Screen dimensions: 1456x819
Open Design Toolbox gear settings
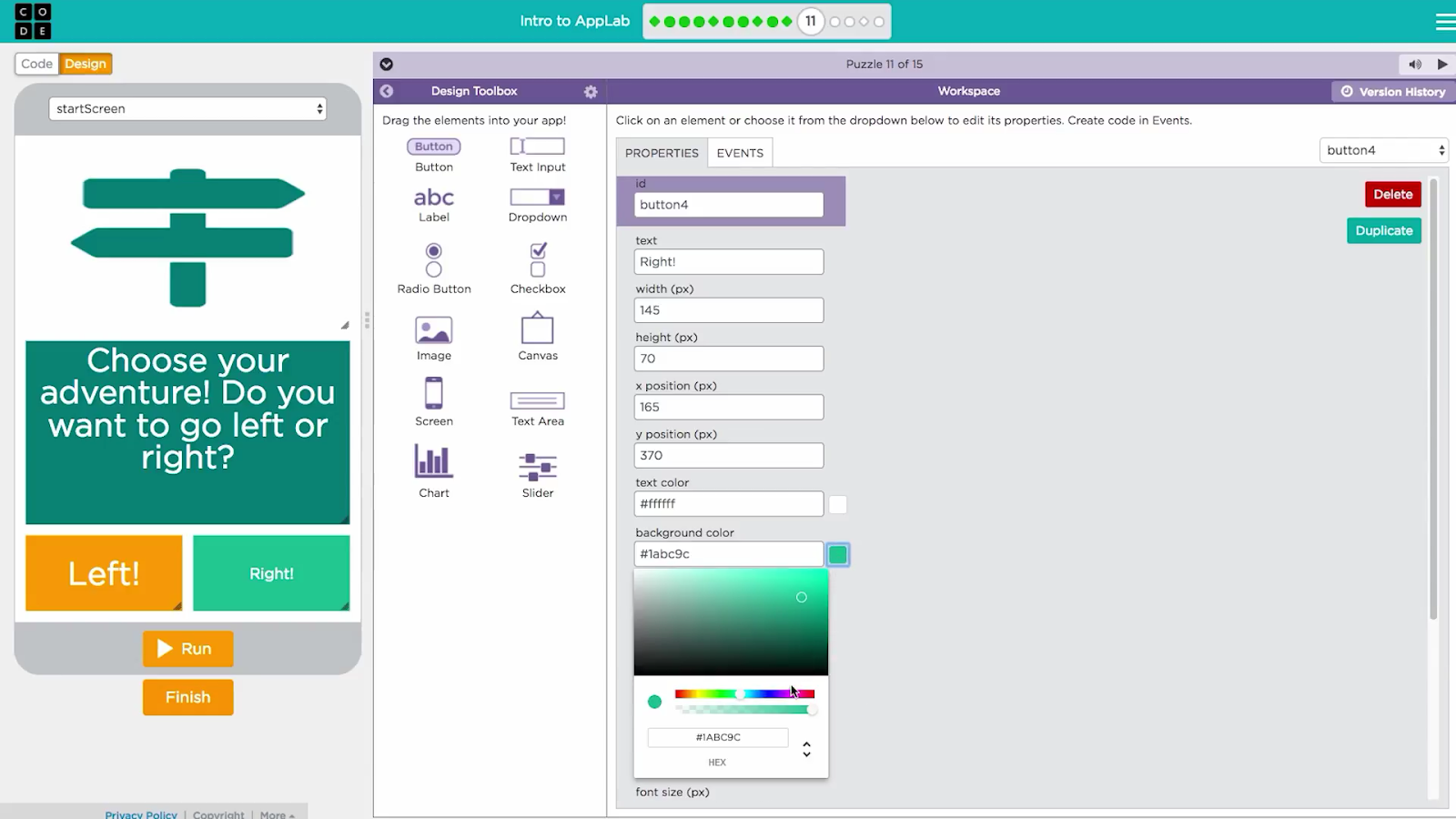point(591,91)
